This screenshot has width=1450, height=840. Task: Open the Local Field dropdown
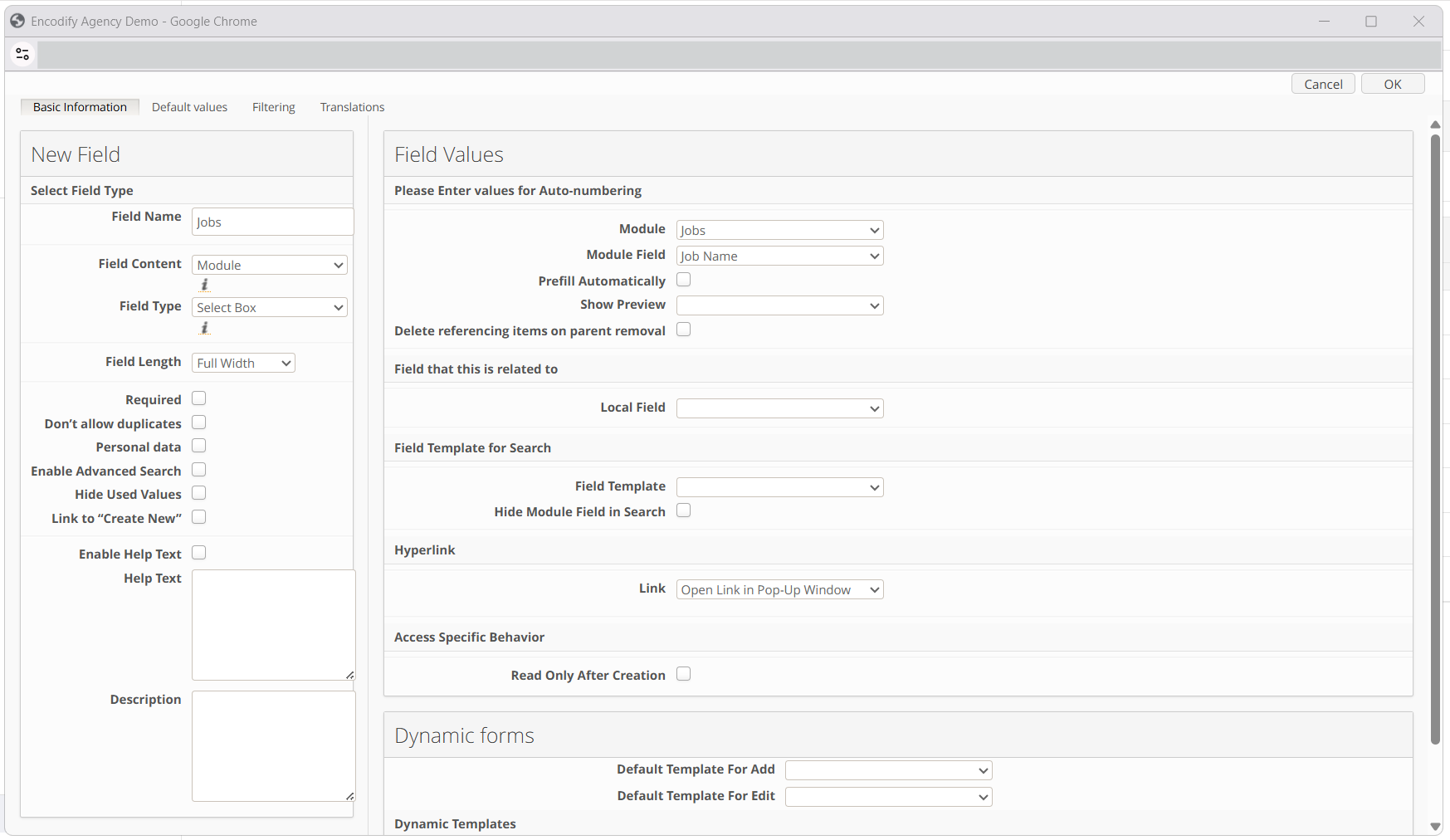point(780,408)
